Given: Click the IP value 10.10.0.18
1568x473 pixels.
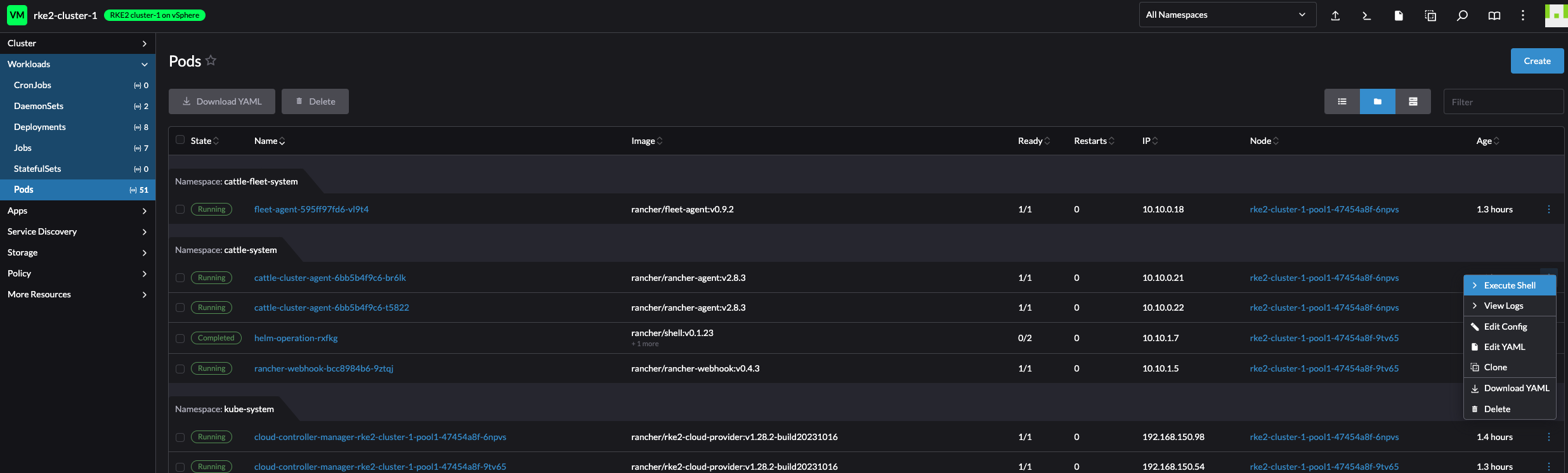Looking at the screenshot, I should 1163,209.
